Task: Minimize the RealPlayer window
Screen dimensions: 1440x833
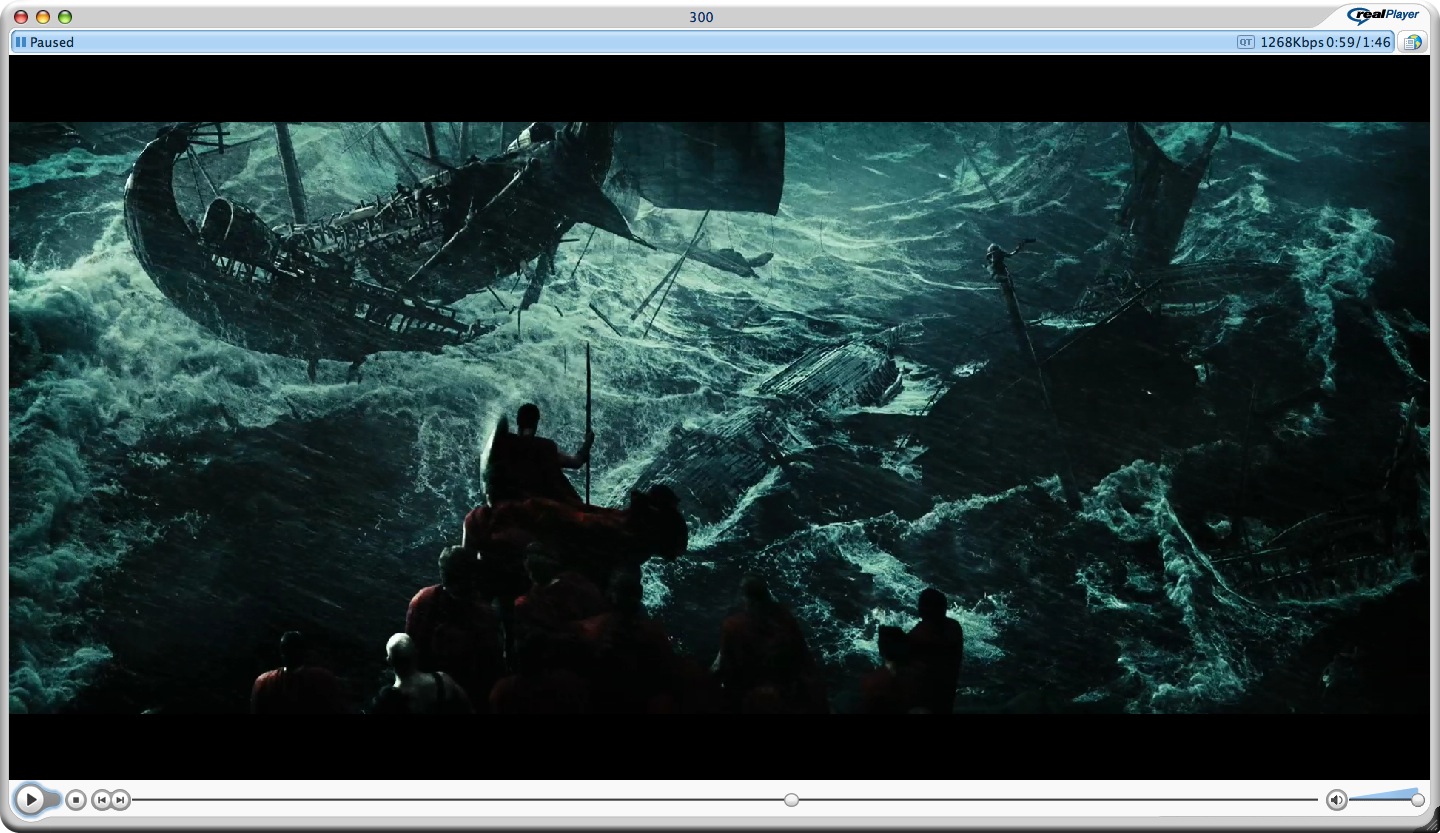Action: 43,17
